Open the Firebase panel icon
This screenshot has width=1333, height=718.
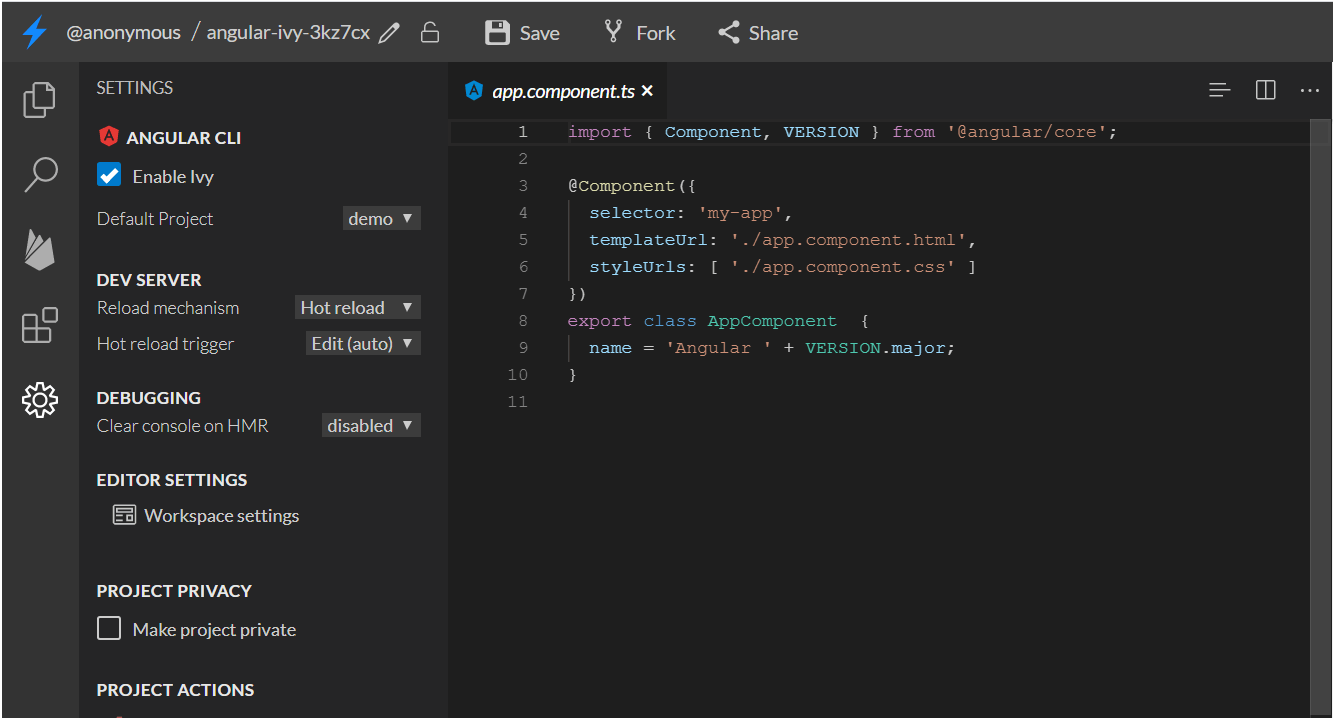(x=40, y=249)
